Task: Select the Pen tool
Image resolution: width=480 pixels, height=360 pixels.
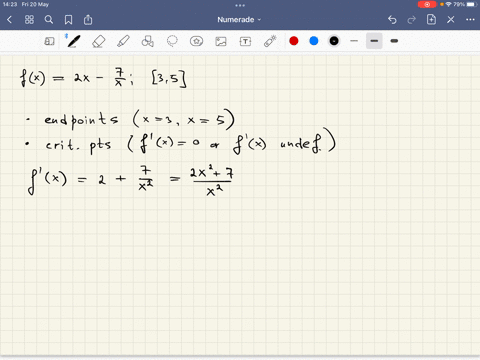Action: tap(73, 41)
